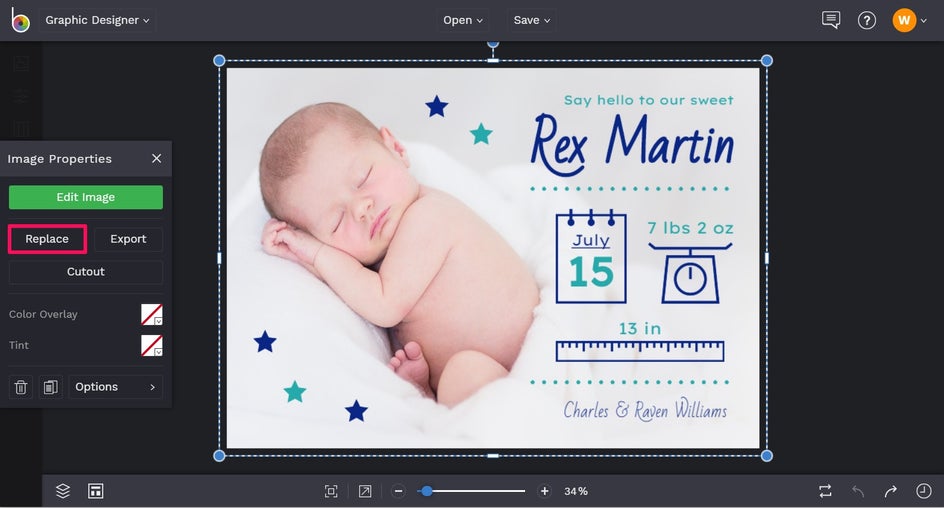The height and width of the screenshot is (508, 944).
Task: Click the redo arrow icon
Action: tap(890, 491)
